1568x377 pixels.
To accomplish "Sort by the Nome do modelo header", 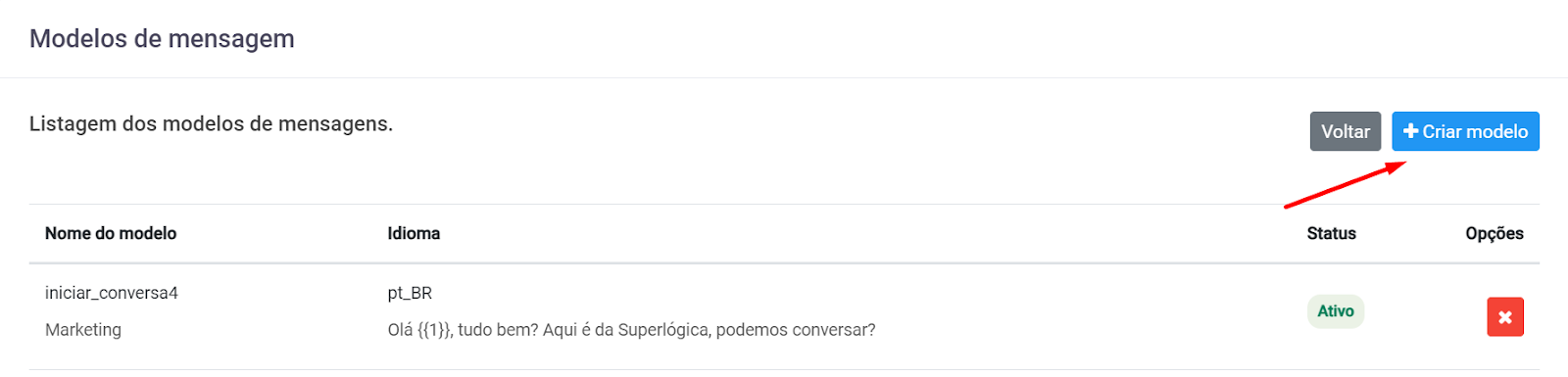I will [x=111, y=233].
